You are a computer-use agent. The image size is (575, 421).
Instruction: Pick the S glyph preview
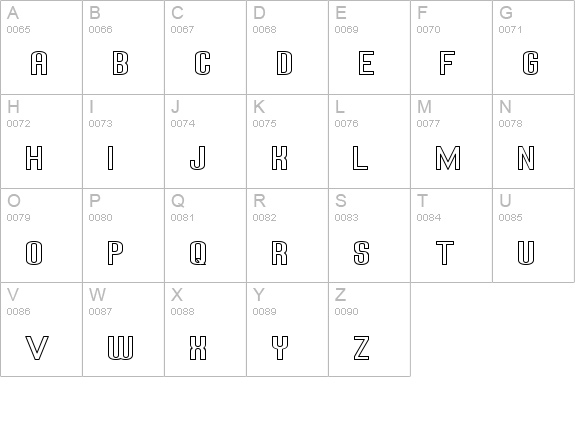pos(362,253)
